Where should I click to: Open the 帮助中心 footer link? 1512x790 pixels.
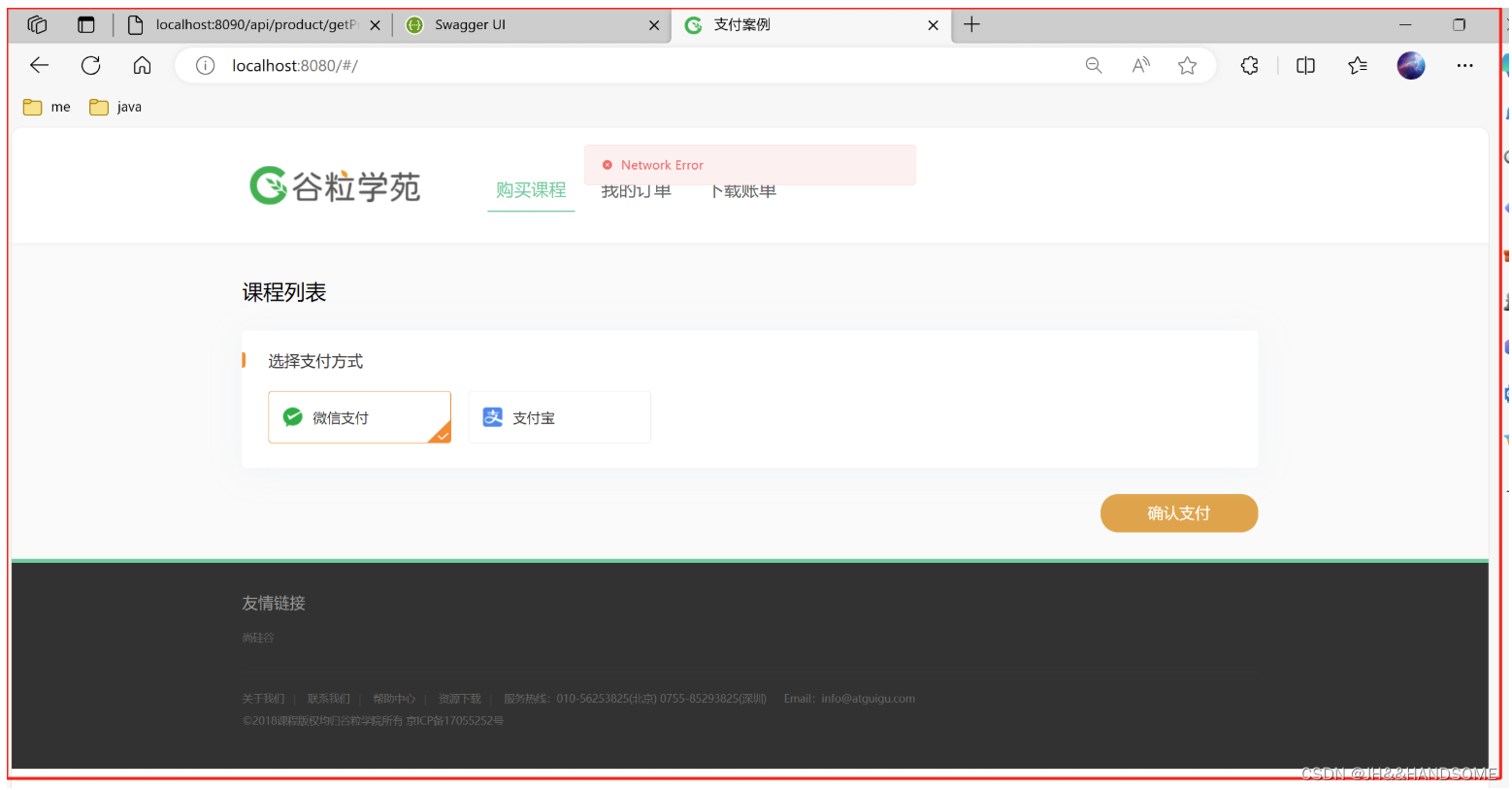click(394, 699)
